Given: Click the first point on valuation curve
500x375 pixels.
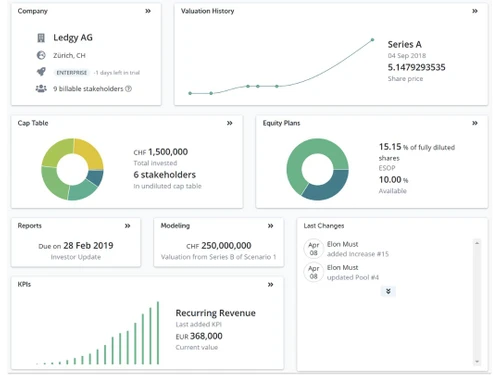Looking at the screenshot, I should 190,93.
